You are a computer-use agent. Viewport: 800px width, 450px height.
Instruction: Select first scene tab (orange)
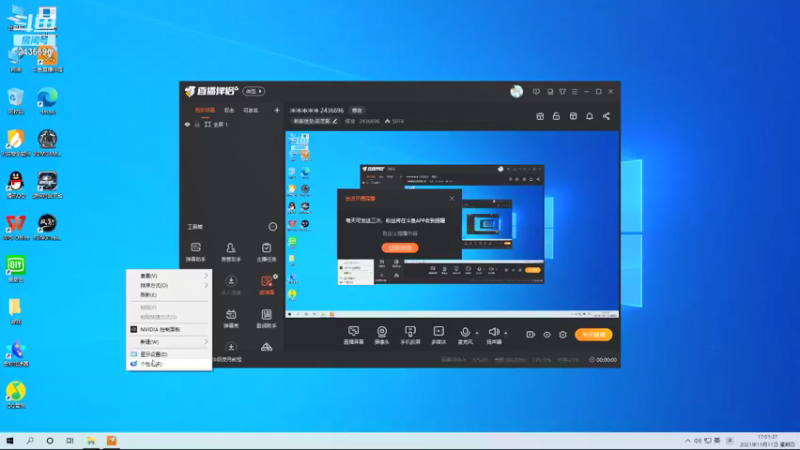pos(205,110)
